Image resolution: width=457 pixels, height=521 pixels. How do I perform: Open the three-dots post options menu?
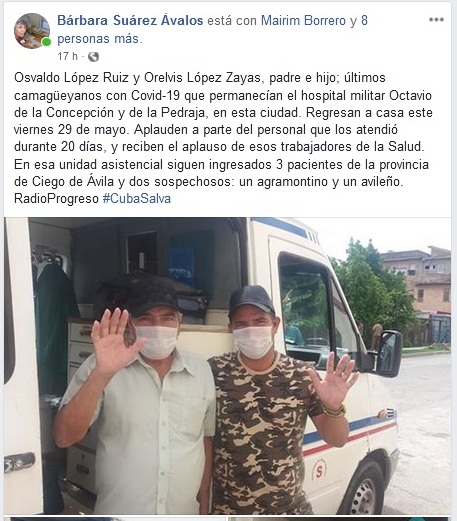436,20
